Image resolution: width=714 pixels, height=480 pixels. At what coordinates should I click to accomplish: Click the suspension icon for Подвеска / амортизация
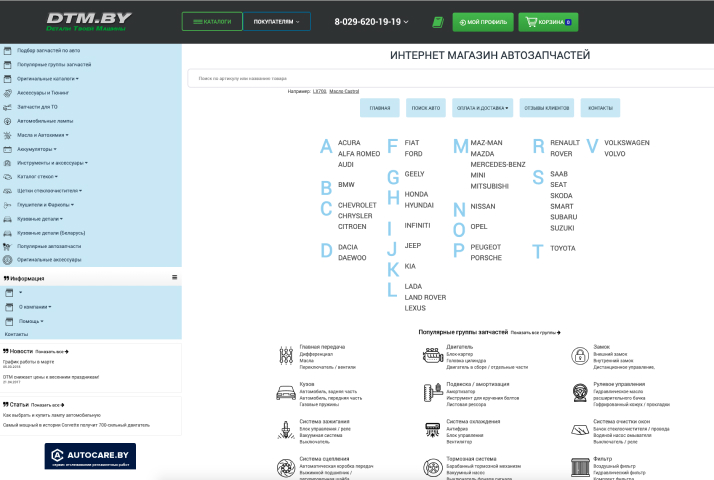[433, 392]
